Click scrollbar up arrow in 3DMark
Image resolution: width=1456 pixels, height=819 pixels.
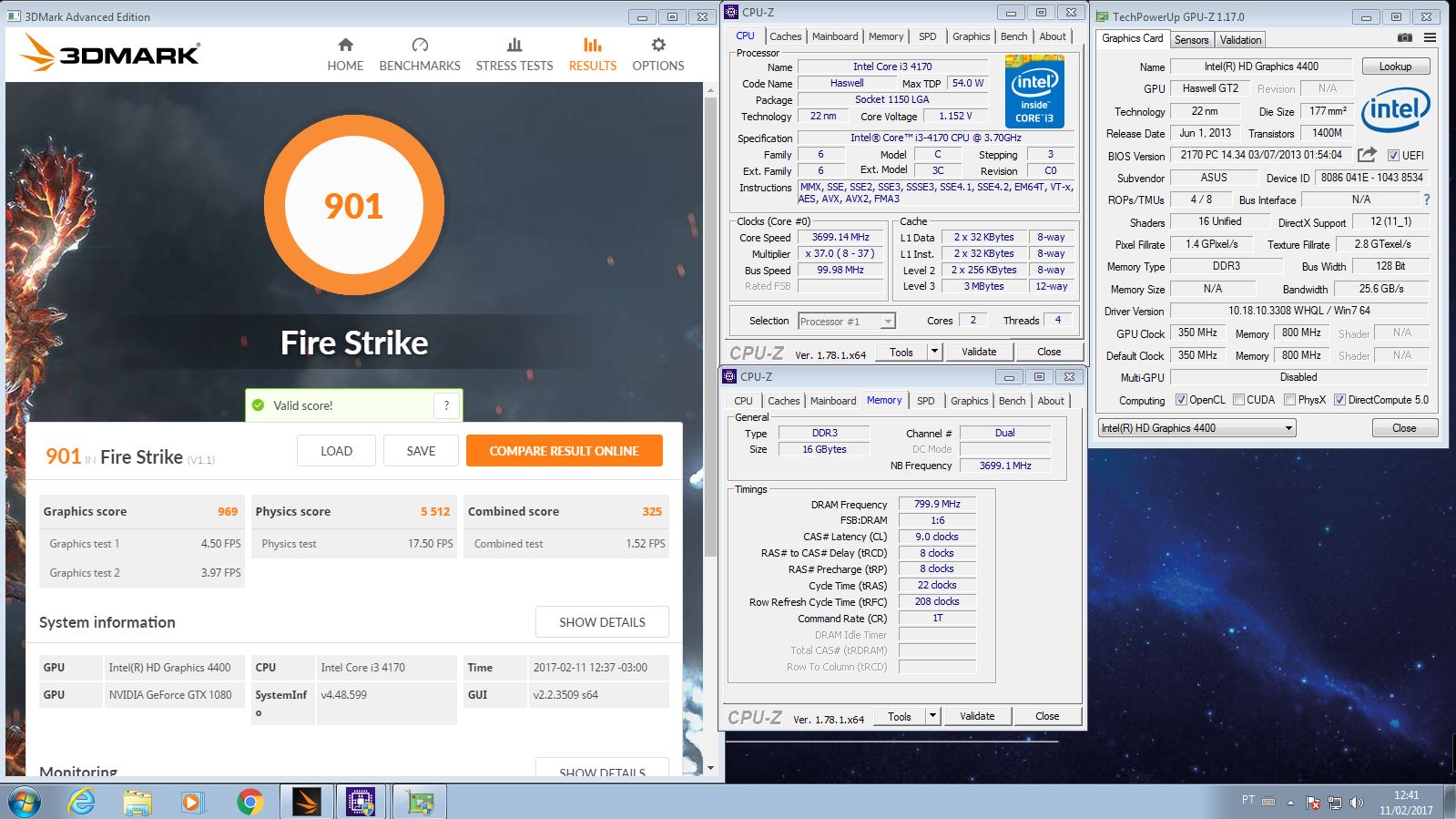point(711,90)
